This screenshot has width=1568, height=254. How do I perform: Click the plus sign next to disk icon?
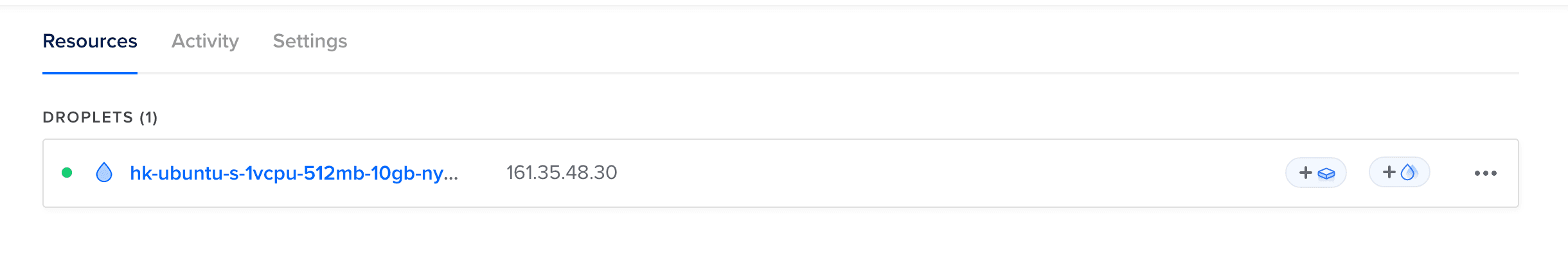click(x=1305, y=173)
